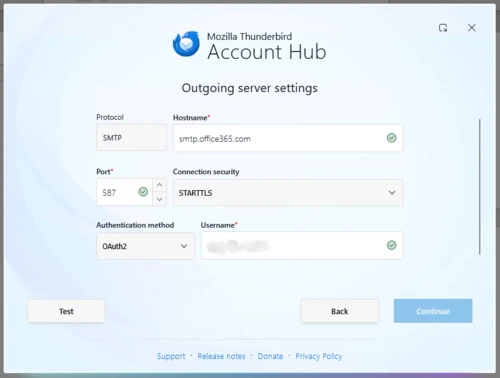
Task: Open the Support link
Action: pos(171,356)
